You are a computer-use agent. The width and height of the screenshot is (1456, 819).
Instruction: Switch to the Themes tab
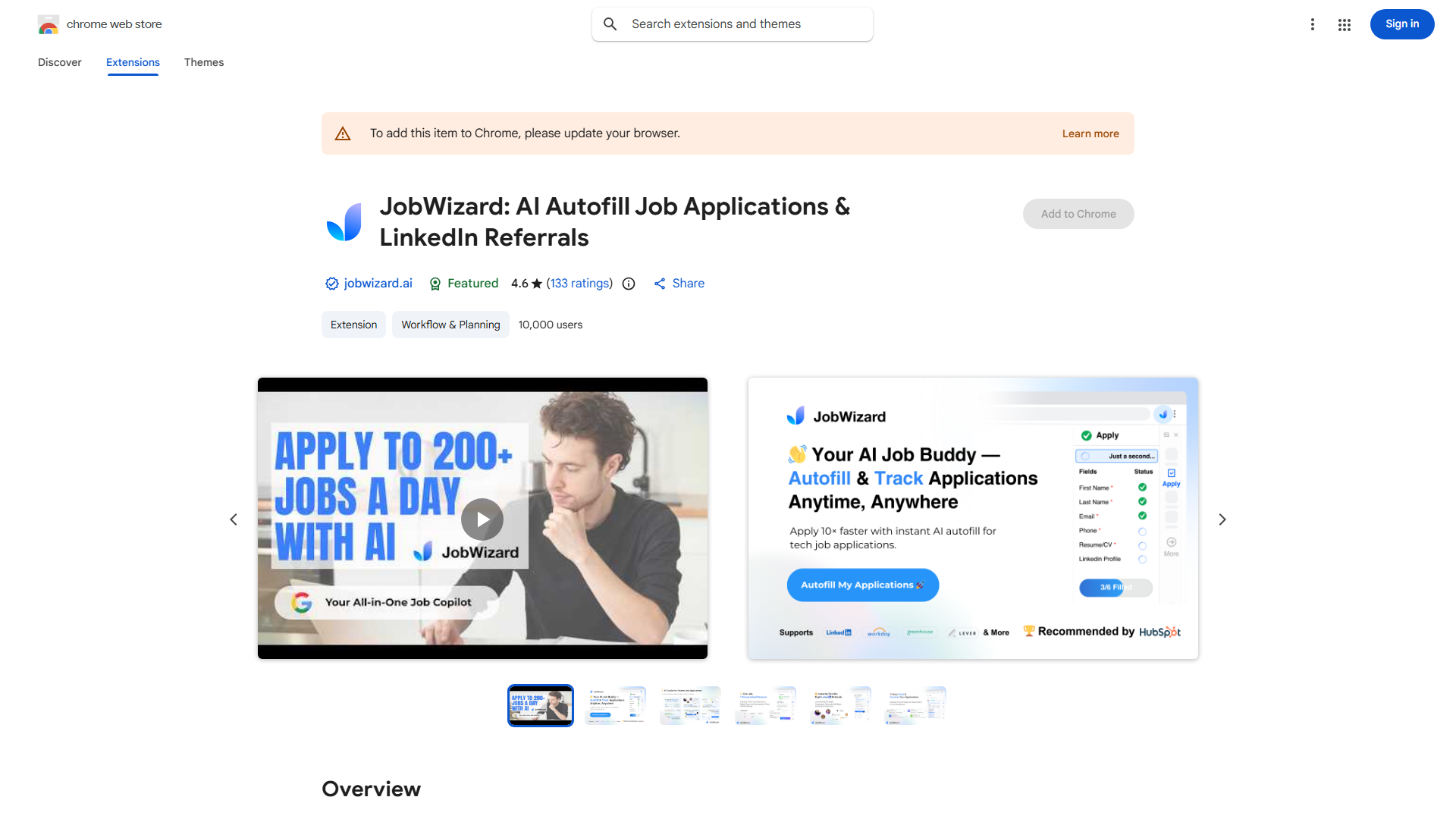click(204, 62)
